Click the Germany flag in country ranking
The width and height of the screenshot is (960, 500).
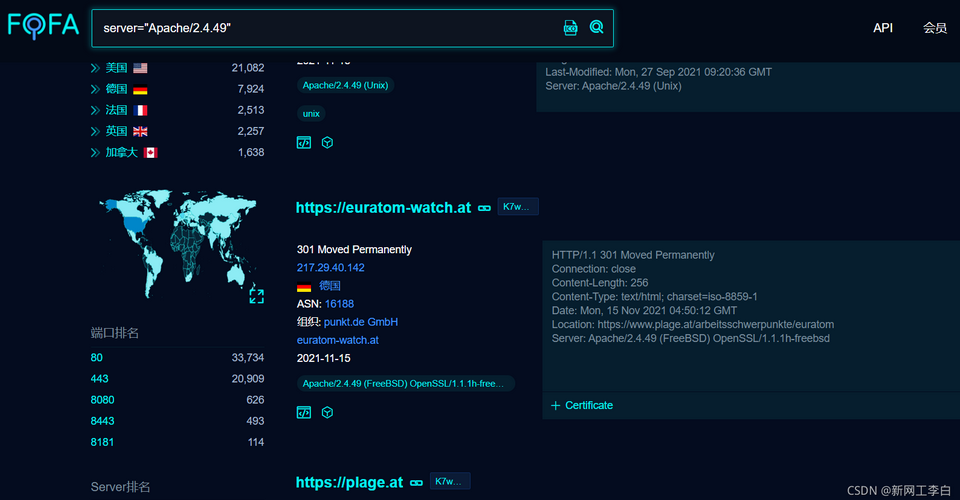[x=140, y=89]
